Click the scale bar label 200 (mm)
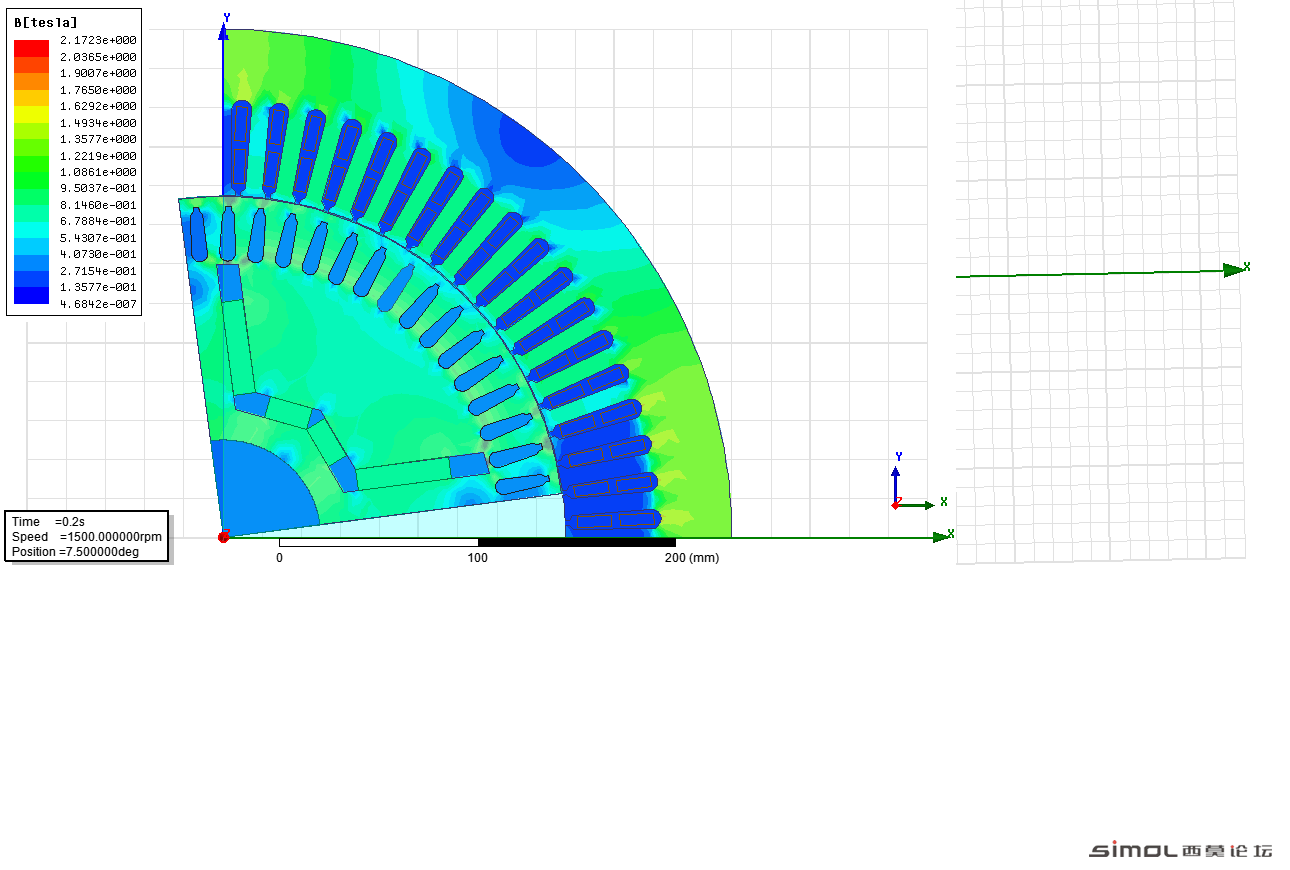 tap(692, 558)
